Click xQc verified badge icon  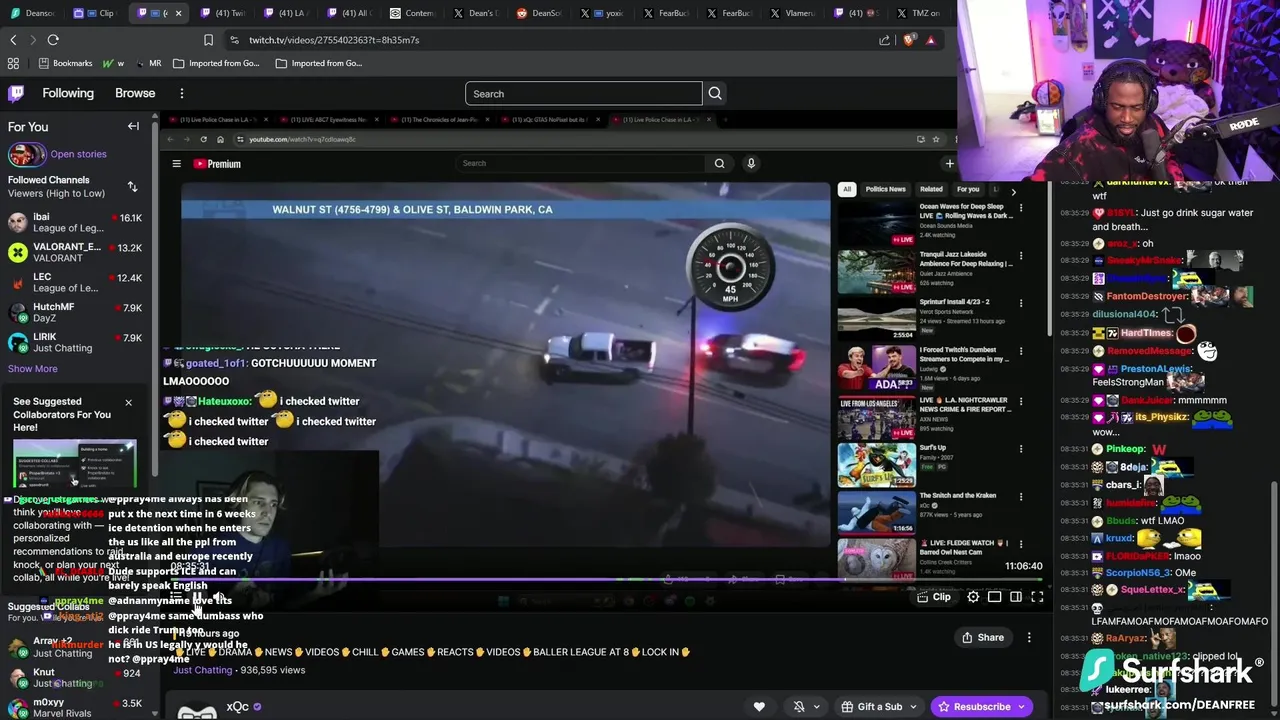click(x=257, y=707)
